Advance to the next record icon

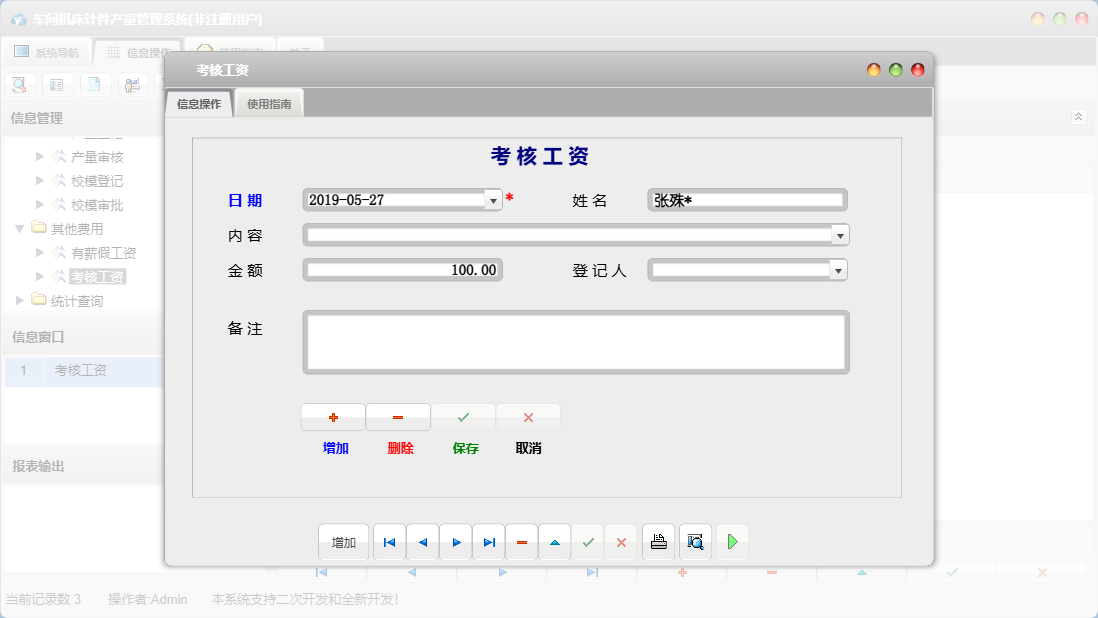tap(455, 541)
